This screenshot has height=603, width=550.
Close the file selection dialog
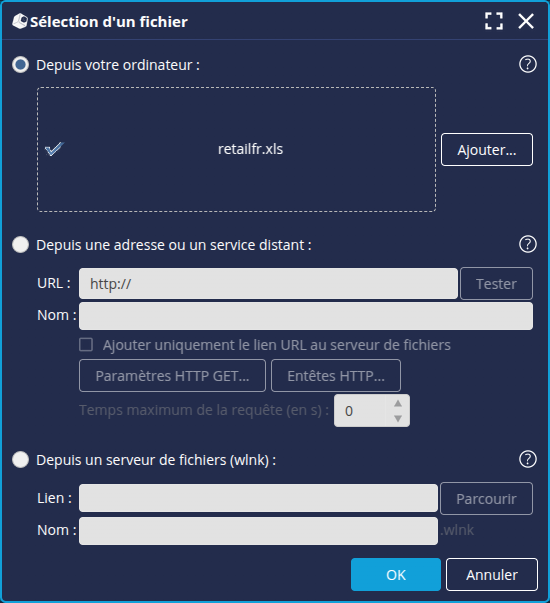click(526, 21)
